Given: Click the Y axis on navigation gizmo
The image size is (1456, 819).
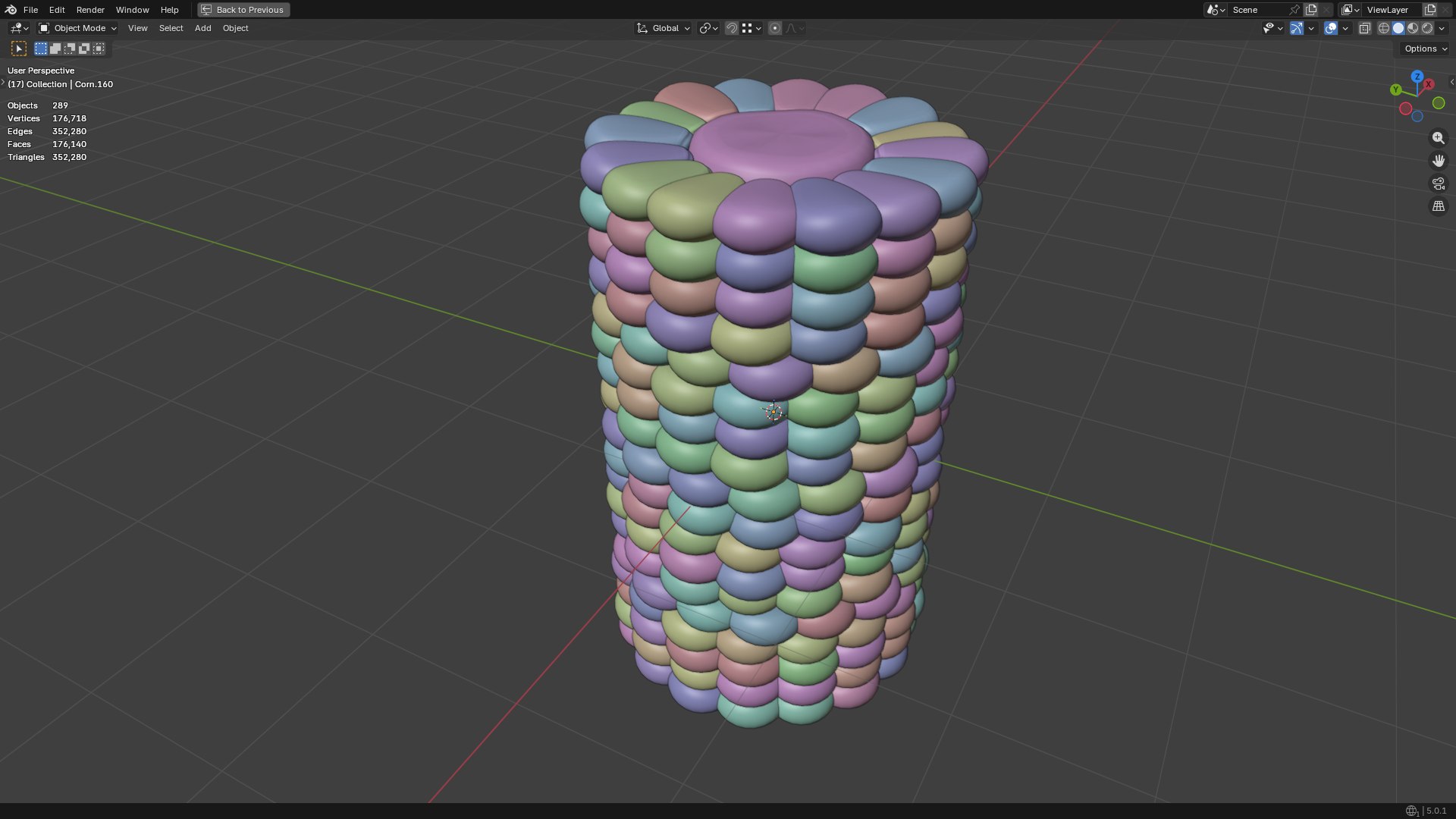Looking at the screenshot, I should pyautogui.click(x=1395, y=89).
